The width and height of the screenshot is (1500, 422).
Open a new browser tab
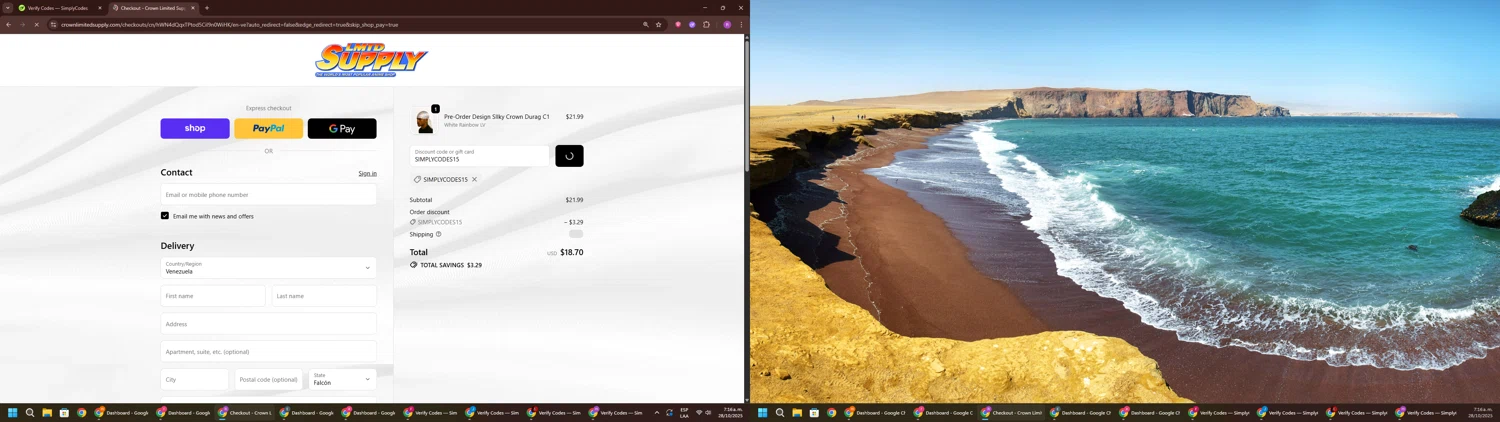click(207, 8)
